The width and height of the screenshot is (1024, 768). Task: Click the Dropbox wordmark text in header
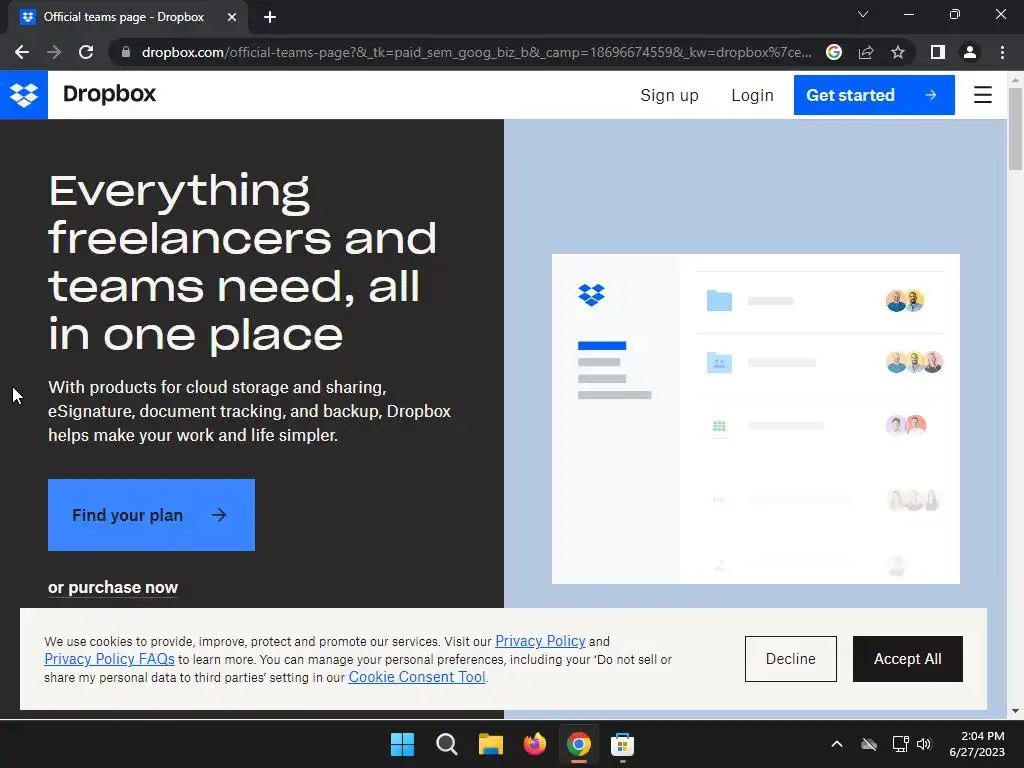pyautogui.click(x=109, y=94)
